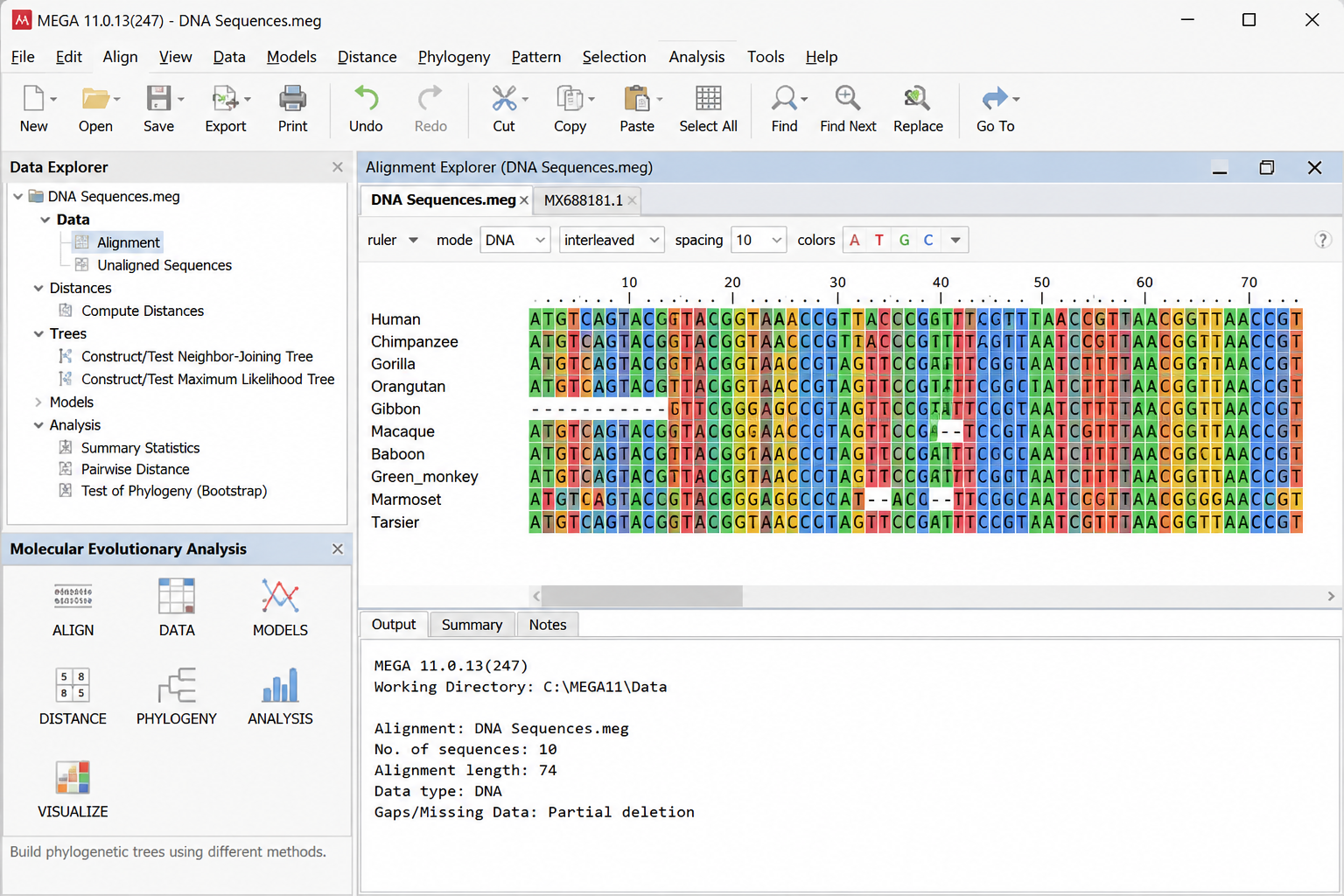This screenshot has height=896, width=1344.
Task: Click the blue C color swatch
Action: click(x=928, y=240)
